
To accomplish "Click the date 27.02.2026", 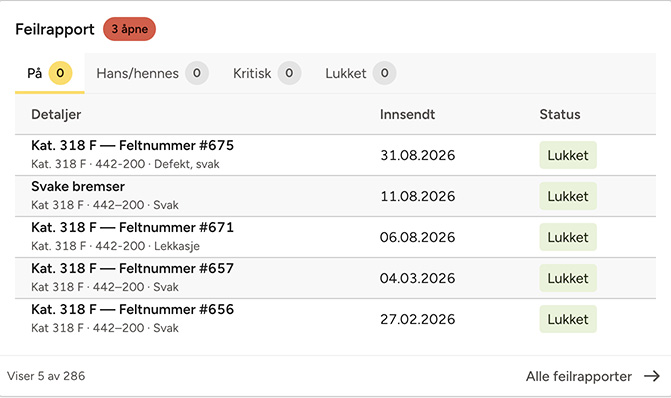I will (x=418, y=319).
